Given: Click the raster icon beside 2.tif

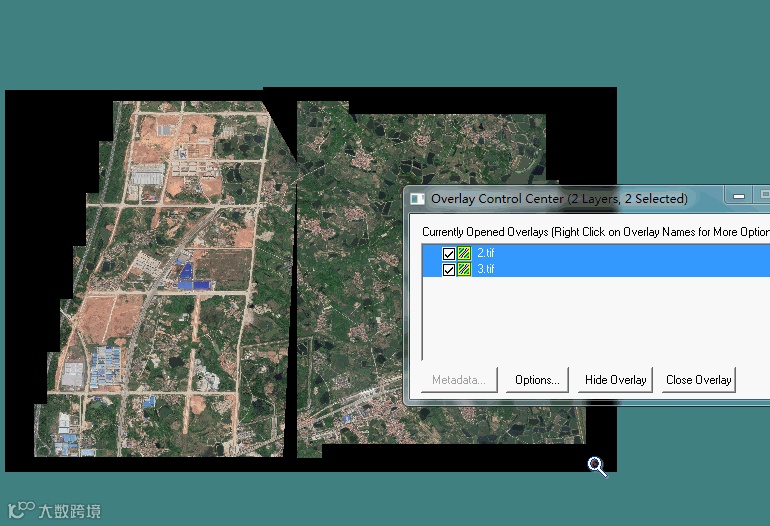Looking at the screenshot, I should click(x=464, y=253).
